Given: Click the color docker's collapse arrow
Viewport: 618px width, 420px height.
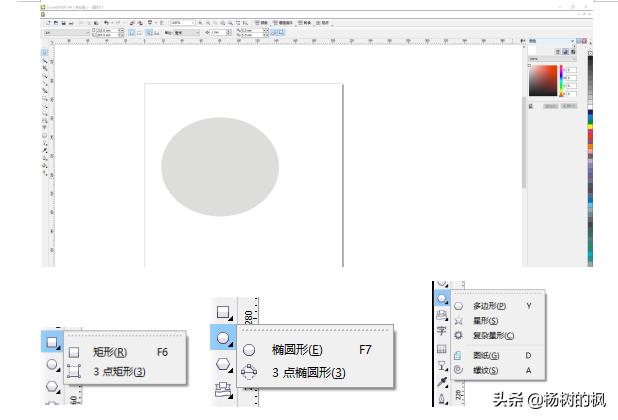Looking at the screenshot, I should 572,41.
